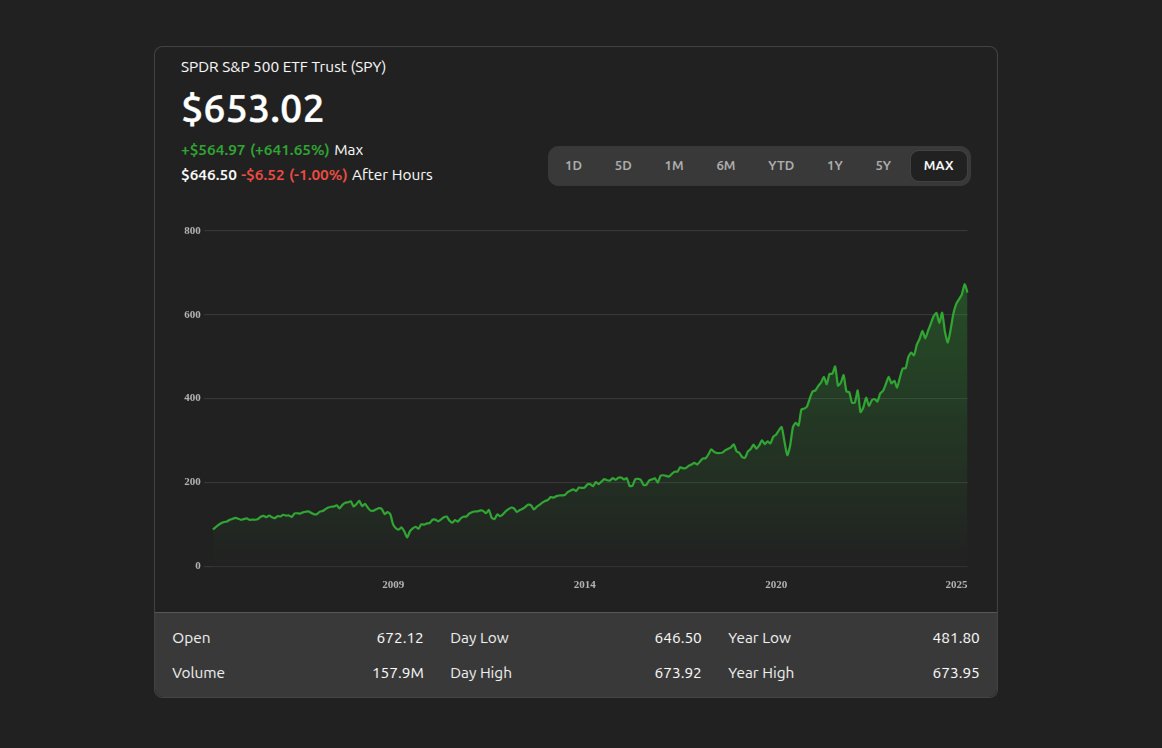This screenshot has height=748, width=1162.
Task: Select the 5Y chart range
Action: pyautogui.click(x=883, y=165)
